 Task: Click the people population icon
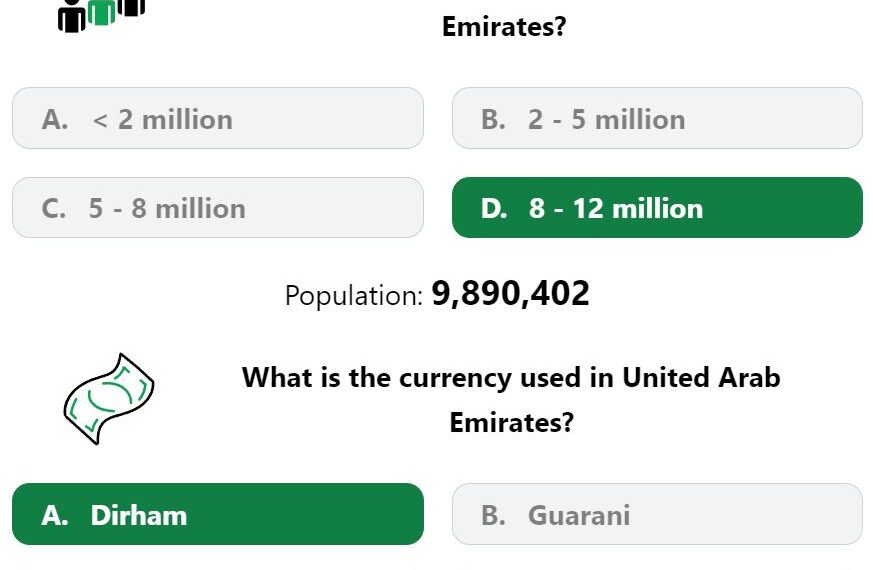coord(101,14)
